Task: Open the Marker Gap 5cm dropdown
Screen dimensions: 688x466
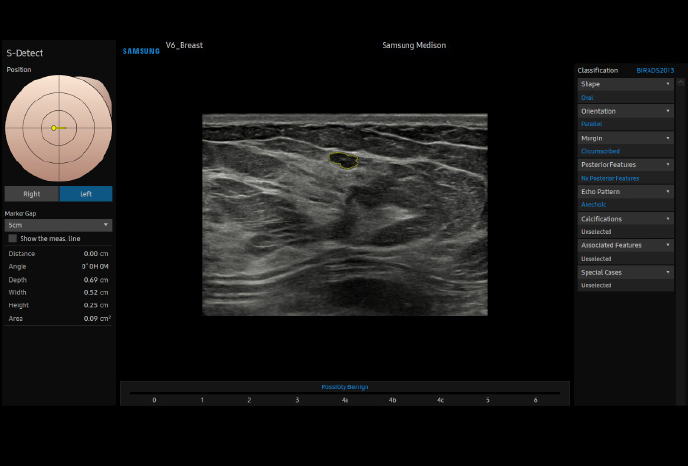Action: [58, 225]
